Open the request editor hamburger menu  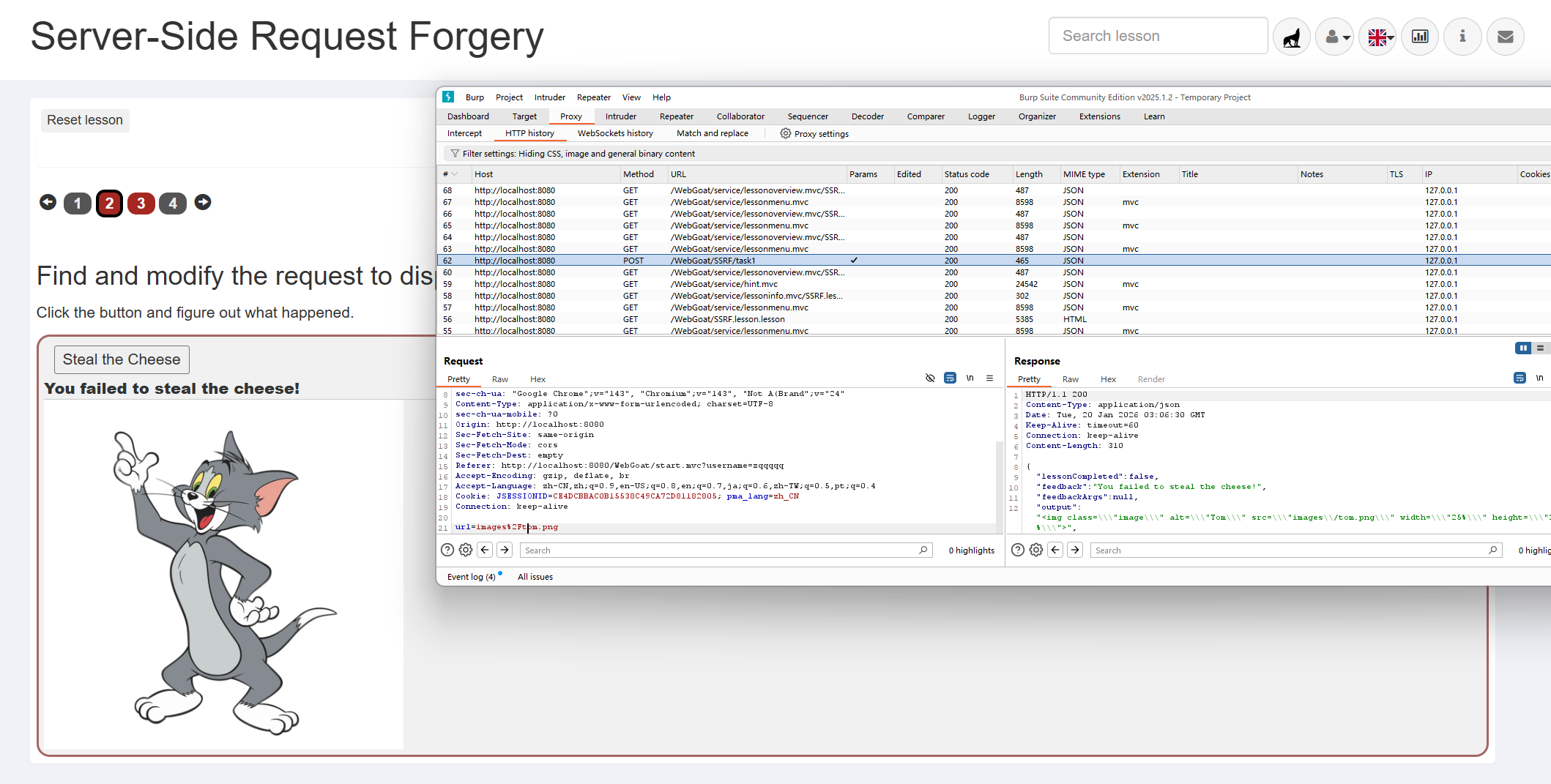coord(989,378)
